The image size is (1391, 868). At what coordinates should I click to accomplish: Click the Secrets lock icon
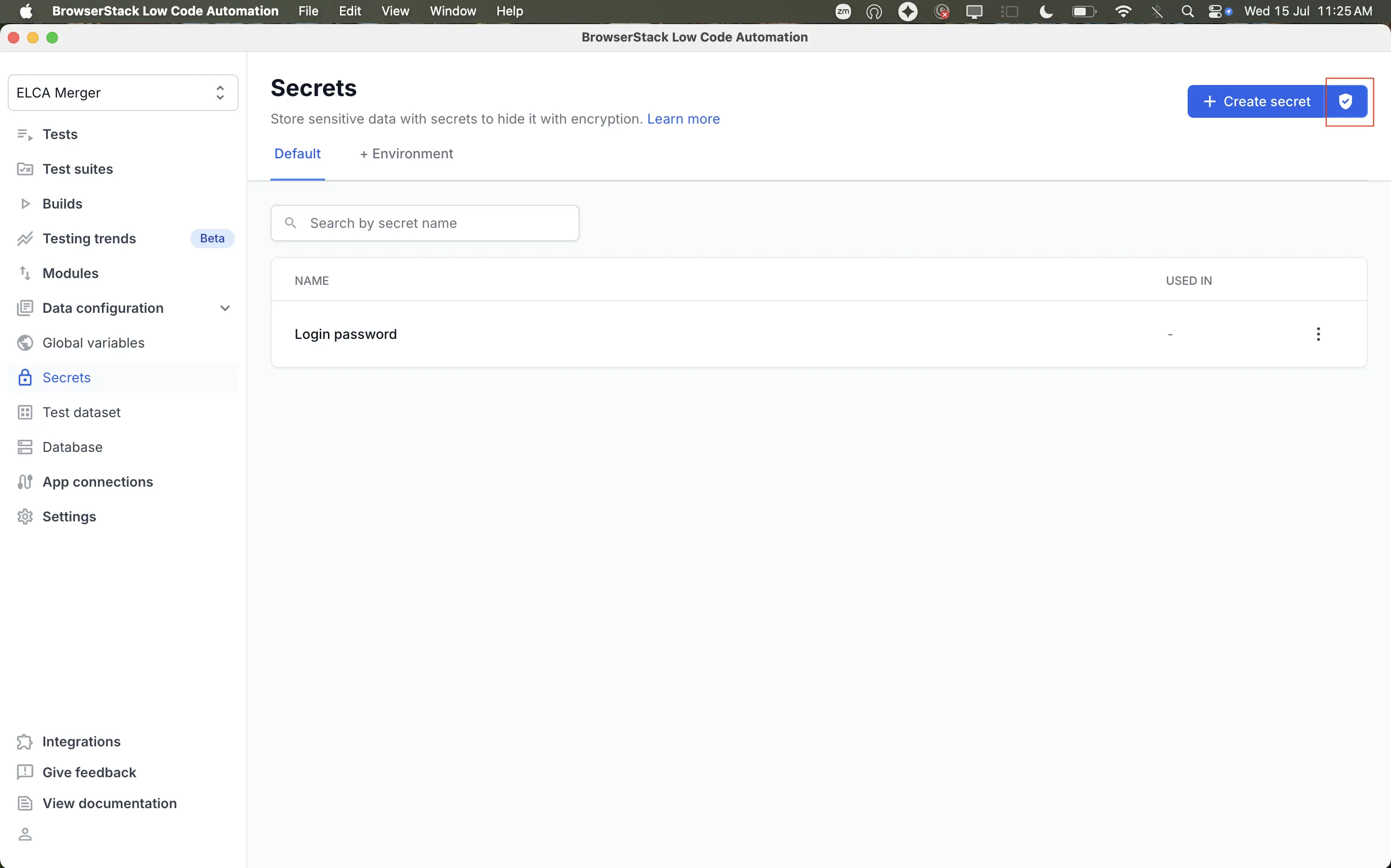25,377
